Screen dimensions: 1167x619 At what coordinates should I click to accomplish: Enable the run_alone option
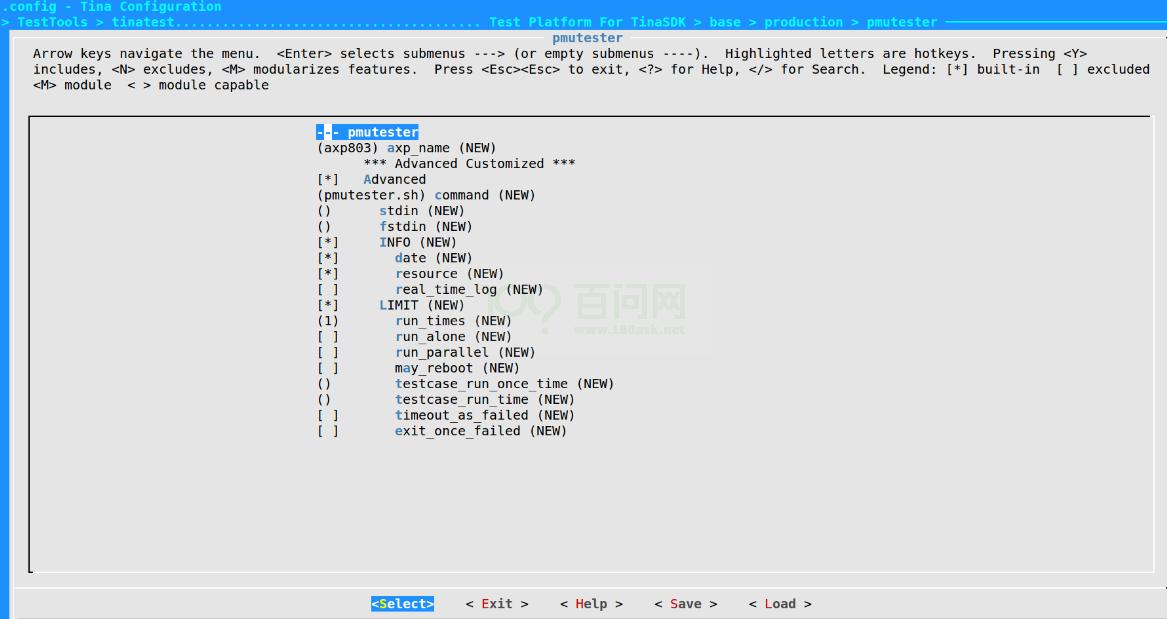pyautogui.click(x=328, y=337)
